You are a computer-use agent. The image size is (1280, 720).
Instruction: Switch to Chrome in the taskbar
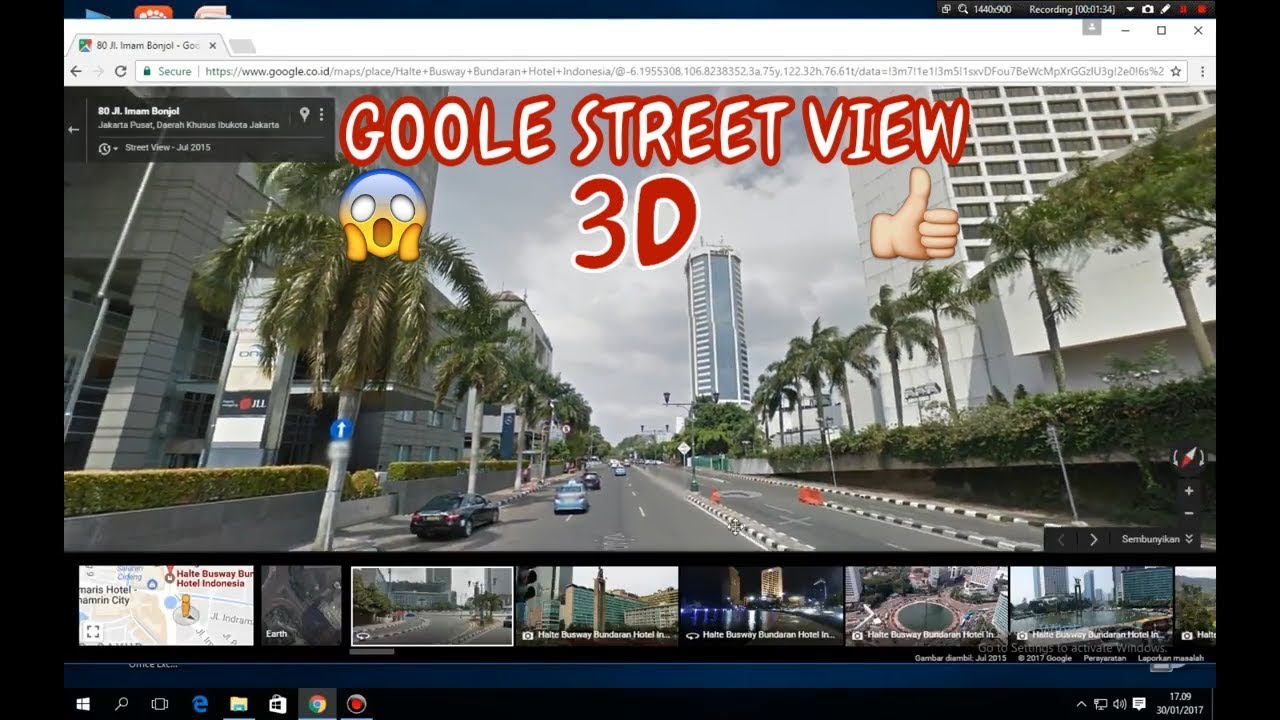pyautogui.click(x=317, y=704)
